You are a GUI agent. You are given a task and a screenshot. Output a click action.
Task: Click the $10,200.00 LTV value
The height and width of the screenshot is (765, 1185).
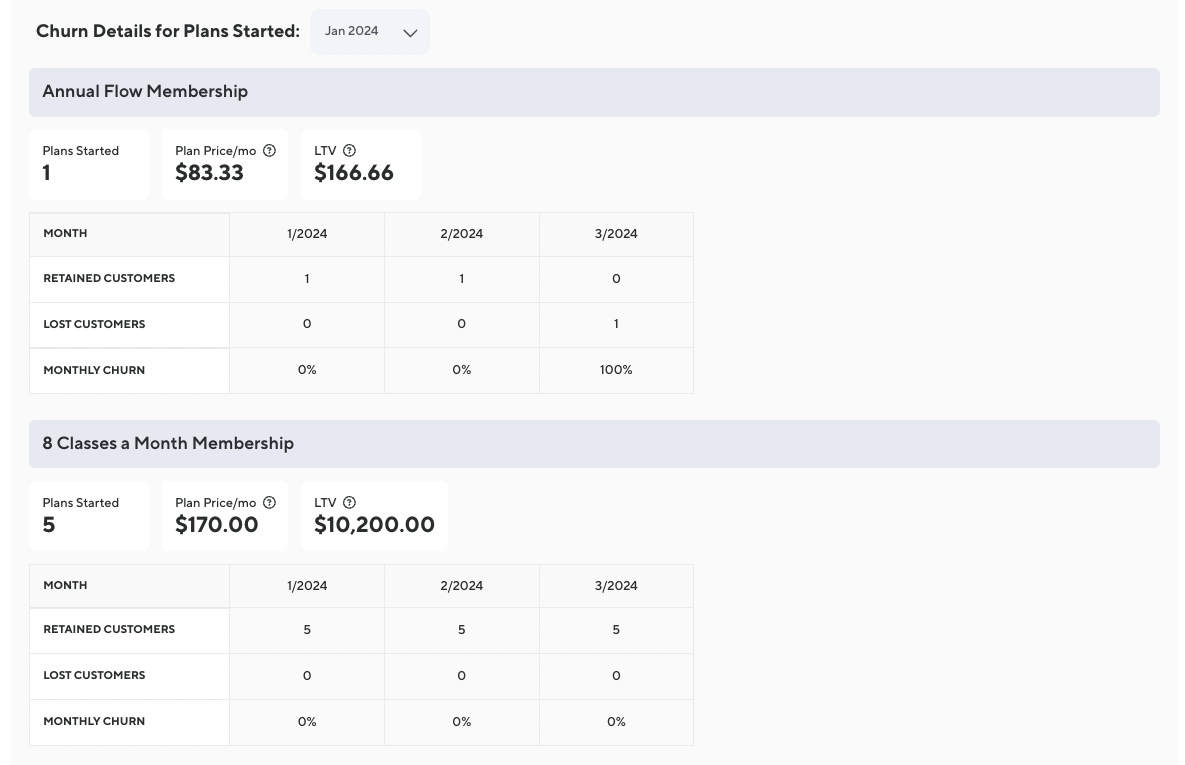pos(374,525)
